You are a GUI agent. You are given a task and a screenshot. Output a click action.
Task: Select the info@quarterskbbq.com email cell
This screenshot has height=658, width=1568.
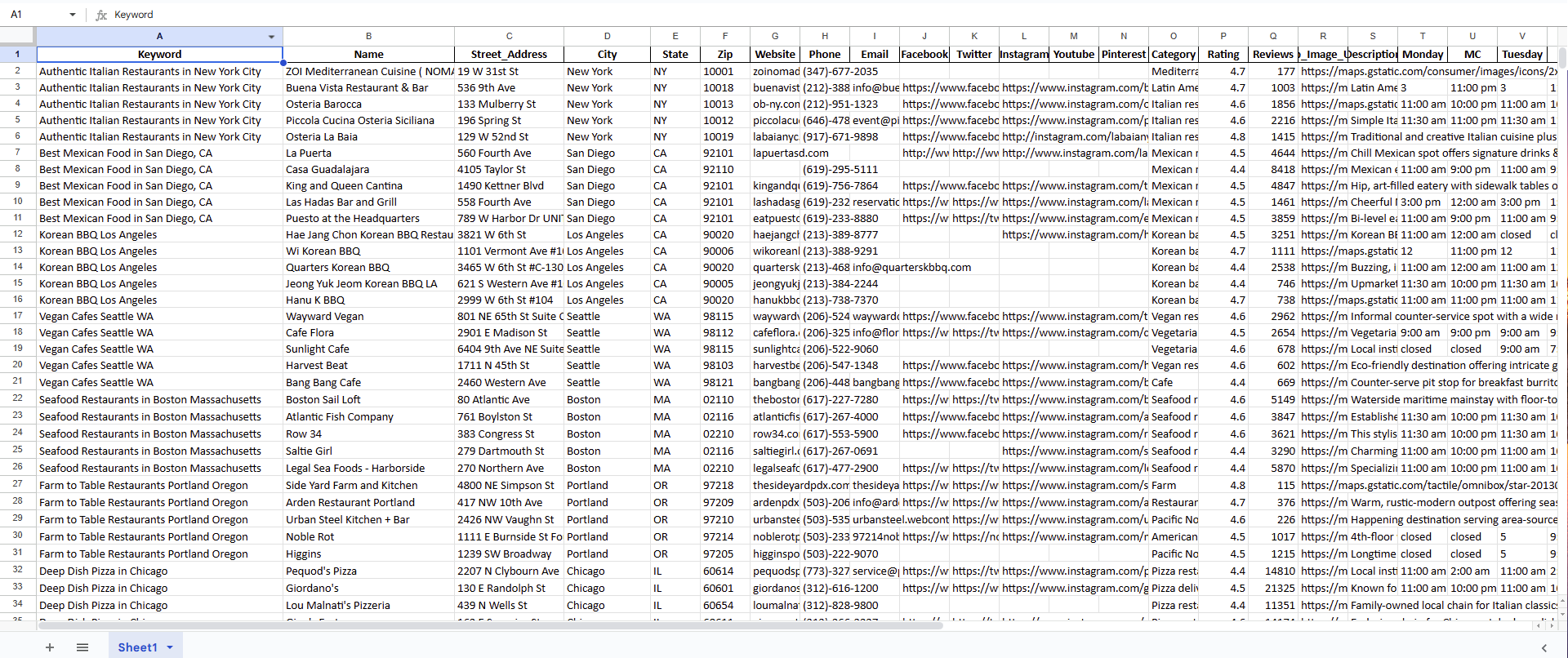click(875, 267)
